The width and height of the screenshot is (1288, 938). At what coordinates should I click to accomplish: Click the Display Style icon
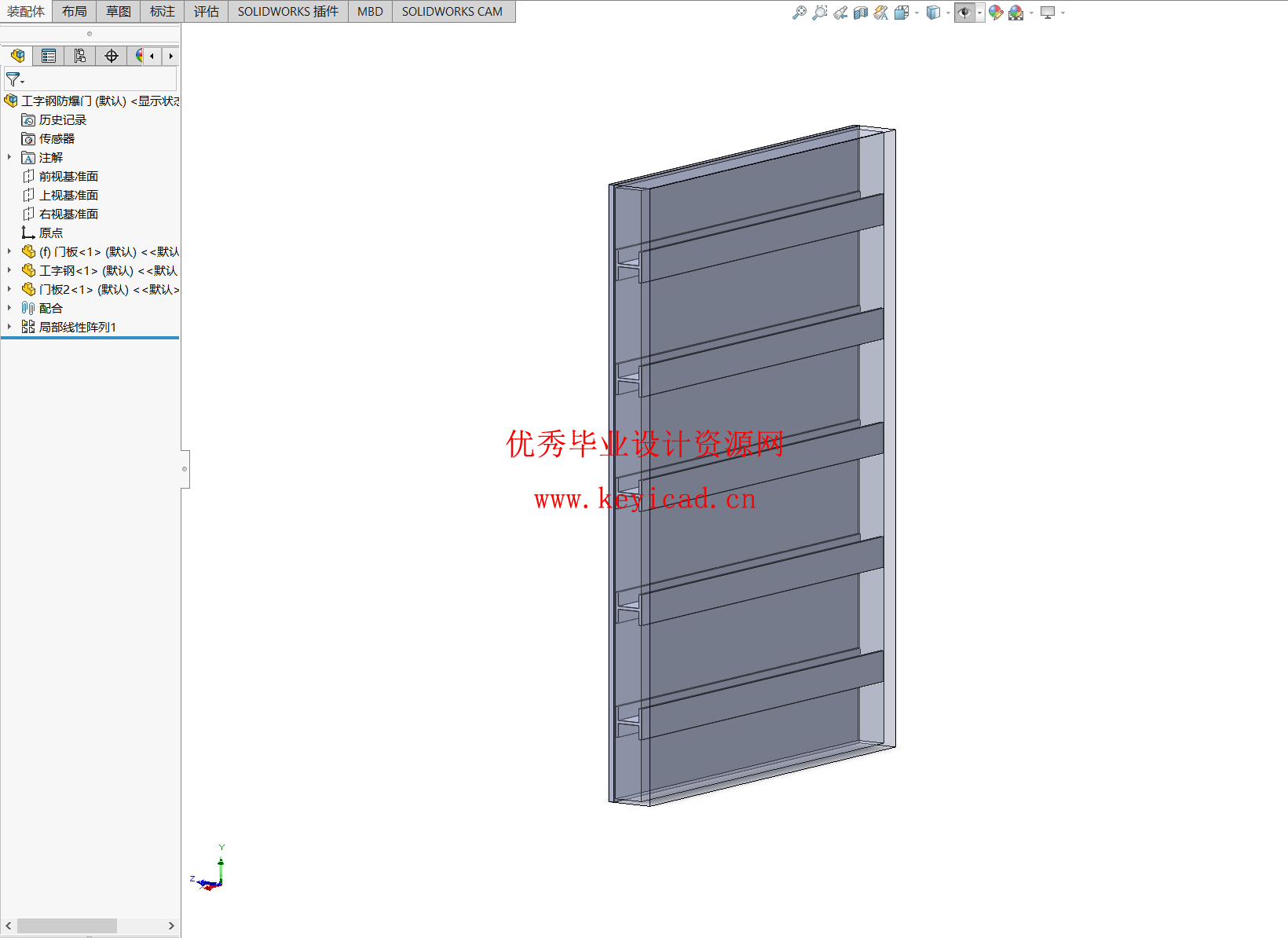coord(933,13)
